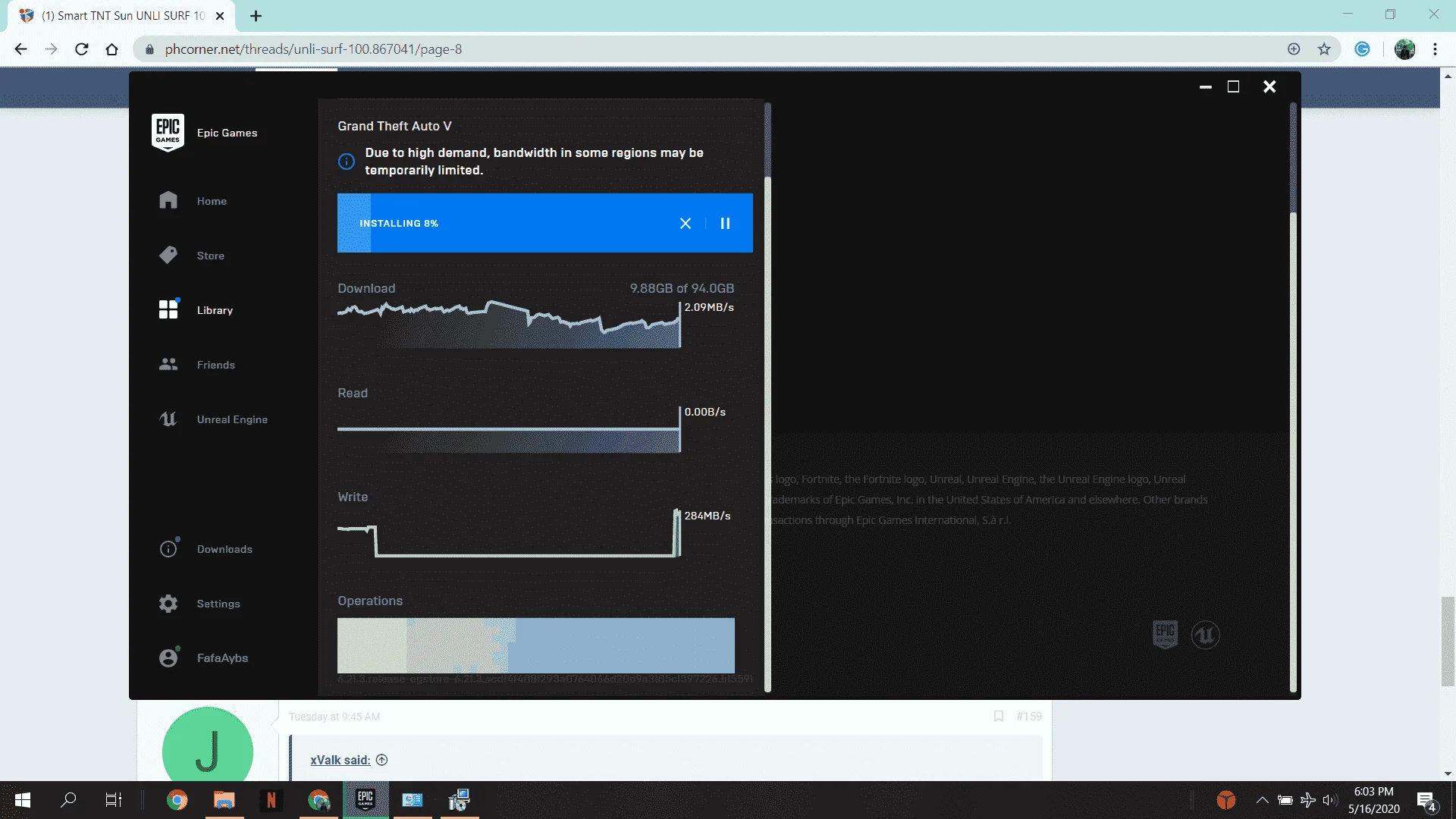Screen dimensions: 1456x819
Task: Click the Tuesday at 9:45 AM timestamp
Action: coord(334,717)
